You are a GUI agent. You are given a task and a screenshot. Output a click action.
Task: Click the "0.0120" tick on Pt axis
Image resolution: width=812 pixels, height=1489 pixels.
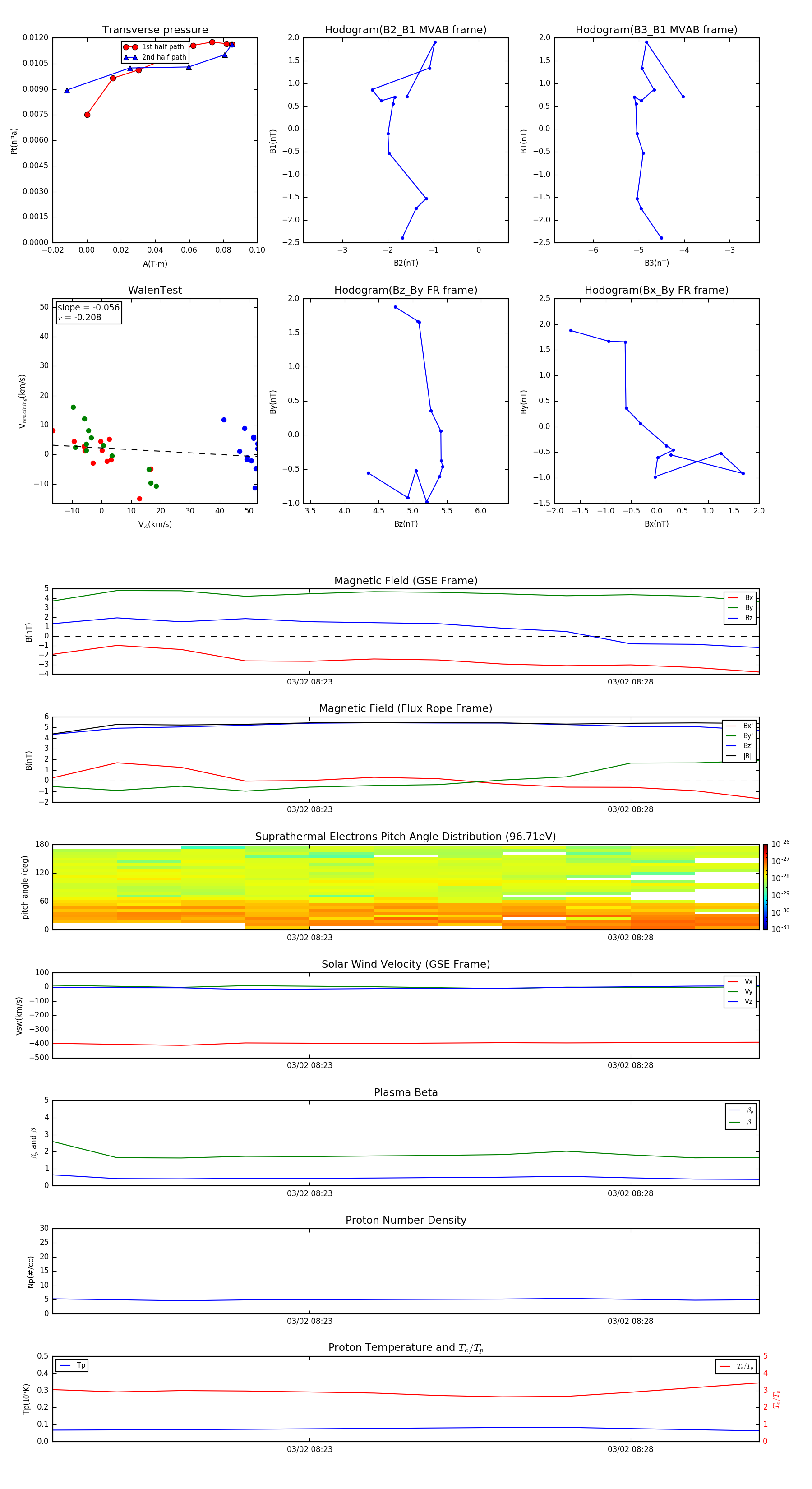(x=36, y=38)
